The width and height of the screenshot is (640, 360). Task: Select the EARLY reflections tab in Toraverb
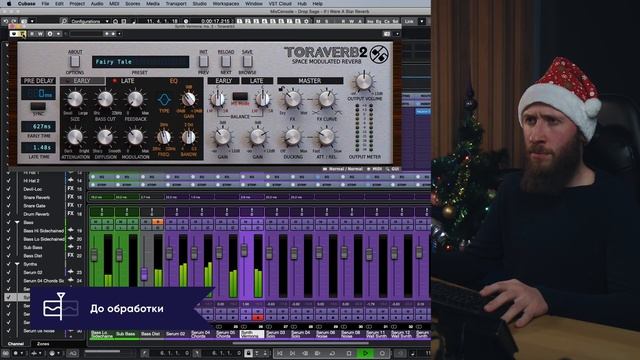pyautogui.click(x=82, y=81)
